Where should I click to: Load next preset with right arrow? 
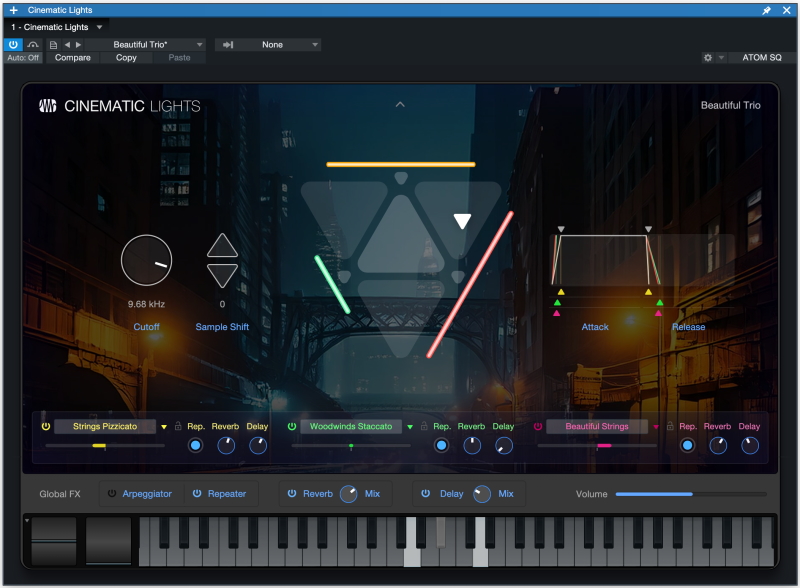tap(79, 45)
